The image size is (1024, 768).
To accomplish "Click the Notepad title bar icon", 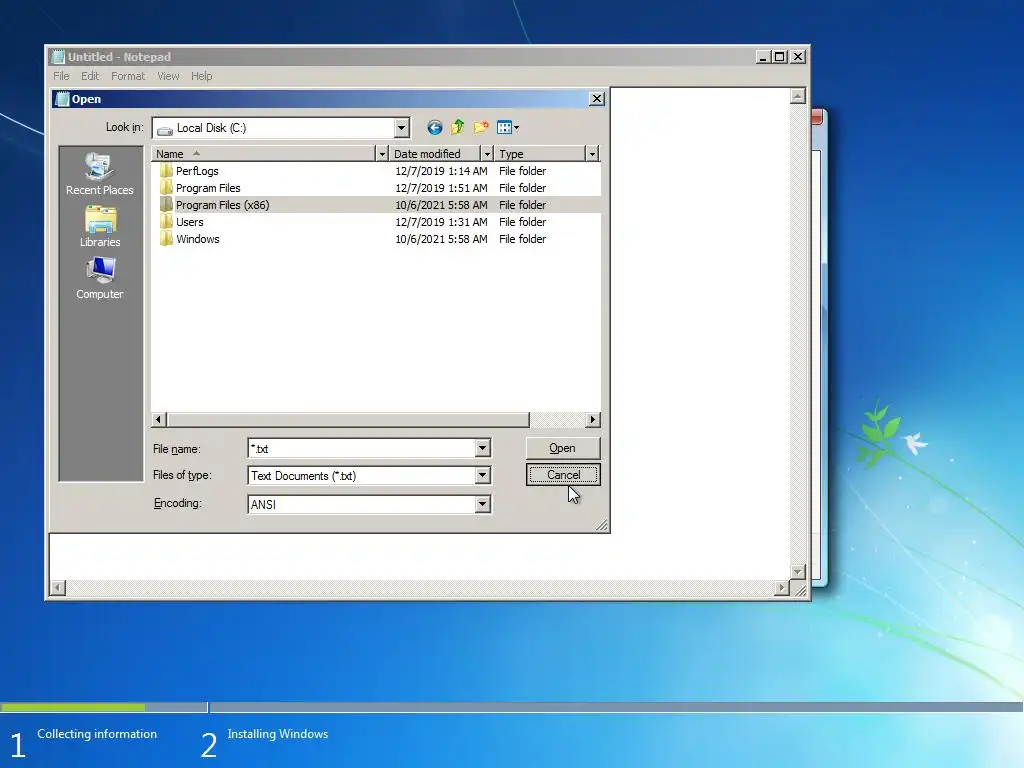I will [x=59, y=57].
